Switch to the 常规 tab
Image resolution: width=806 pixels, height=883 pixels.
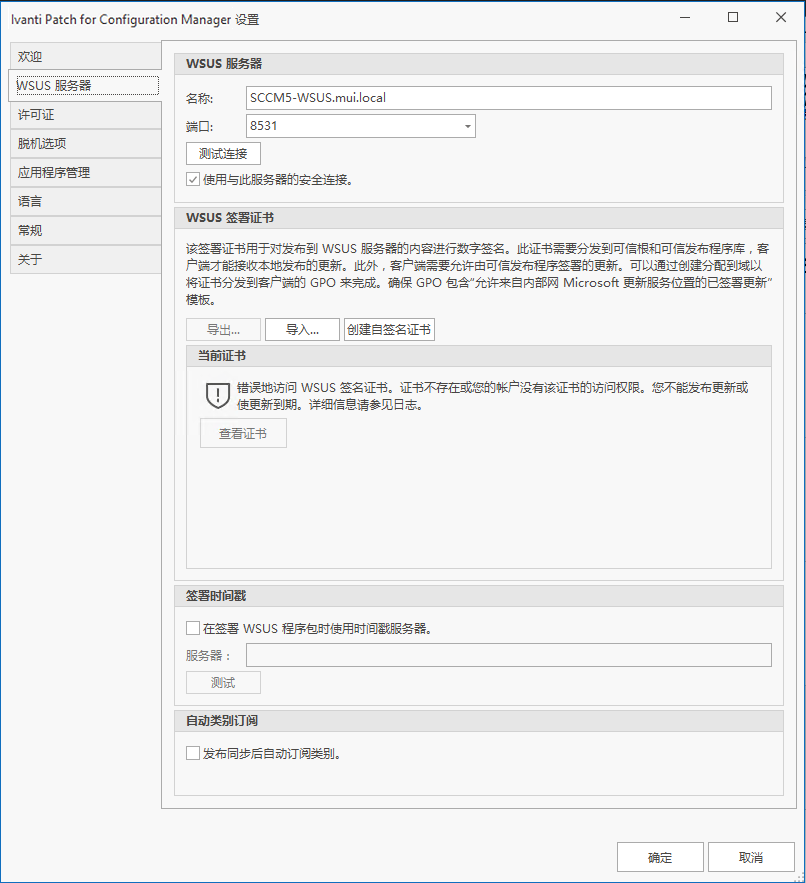(x=86, y=230)
